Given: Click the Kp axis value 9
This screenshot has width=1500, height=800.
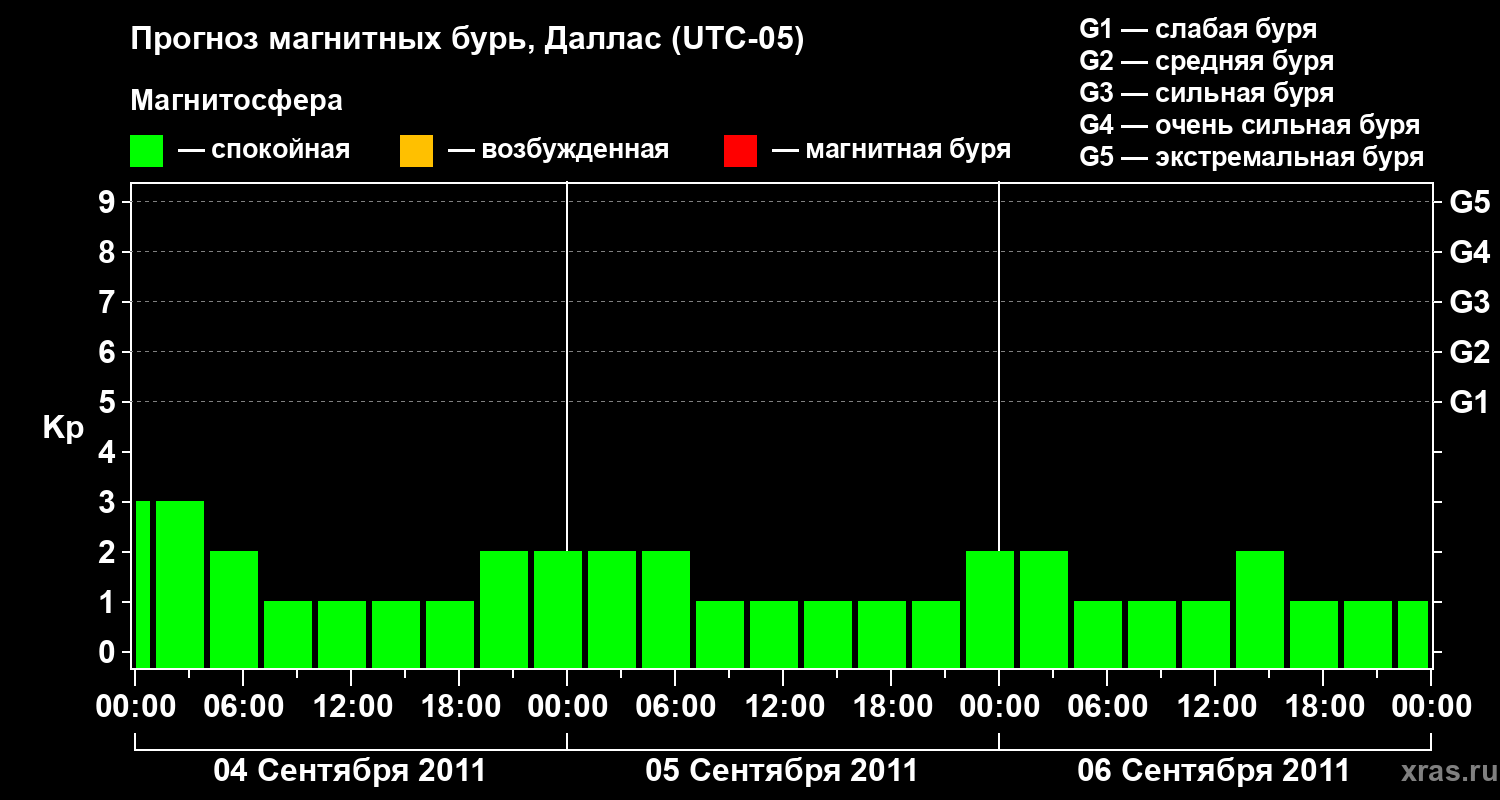Looking at the screenshot, I should point(109,202).
